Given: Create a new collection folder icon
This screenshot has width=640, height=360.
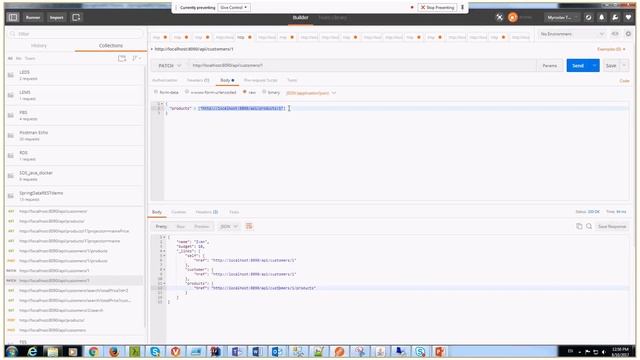Looking at the screenshot, I should (122, 58).
